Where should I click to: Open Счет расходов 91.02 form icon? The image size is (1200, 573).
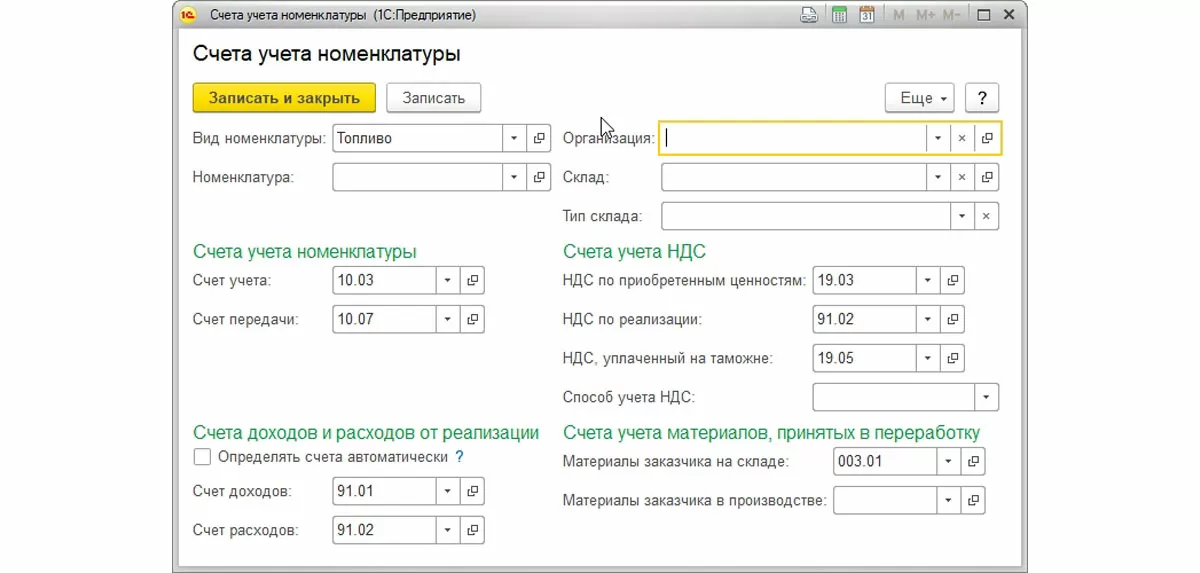click(x=473, y=530)
